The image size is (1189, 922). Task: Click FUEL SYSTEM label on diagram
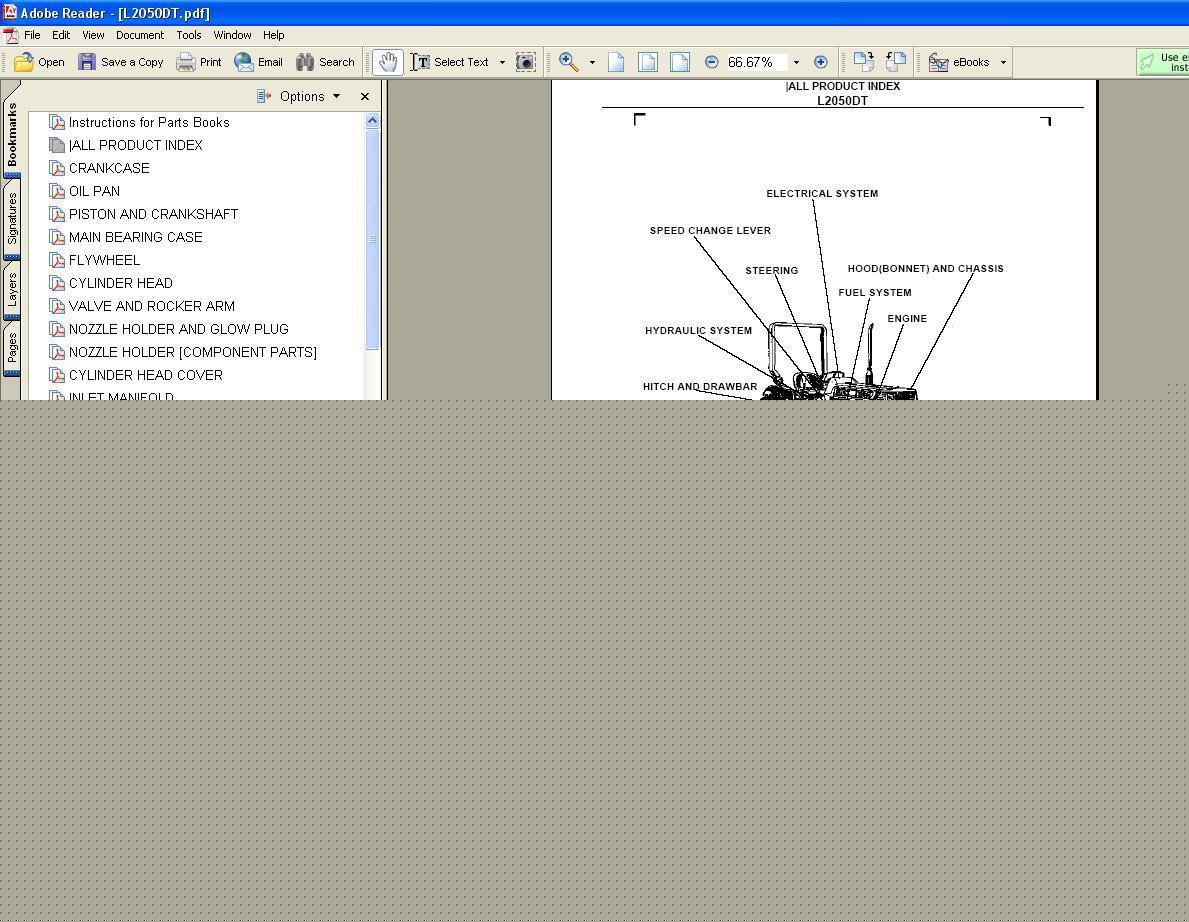click(875, 293)
